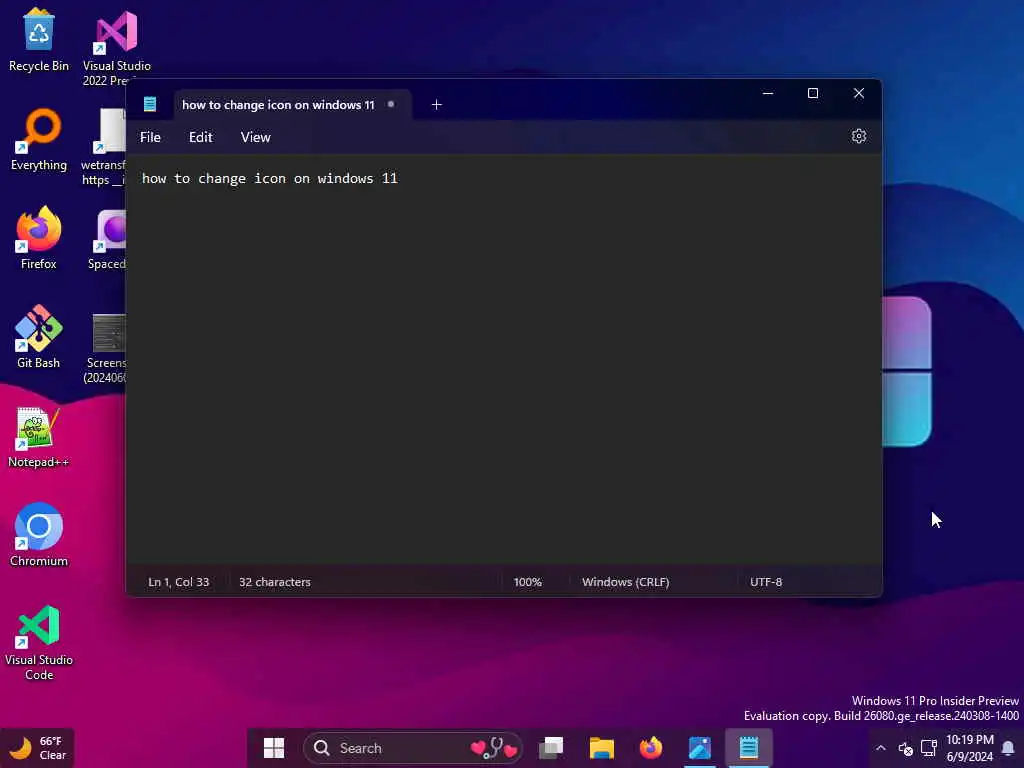Click Notepad icon in taskbar
This screenshot has width=1024, height=768.
[748, 748]
